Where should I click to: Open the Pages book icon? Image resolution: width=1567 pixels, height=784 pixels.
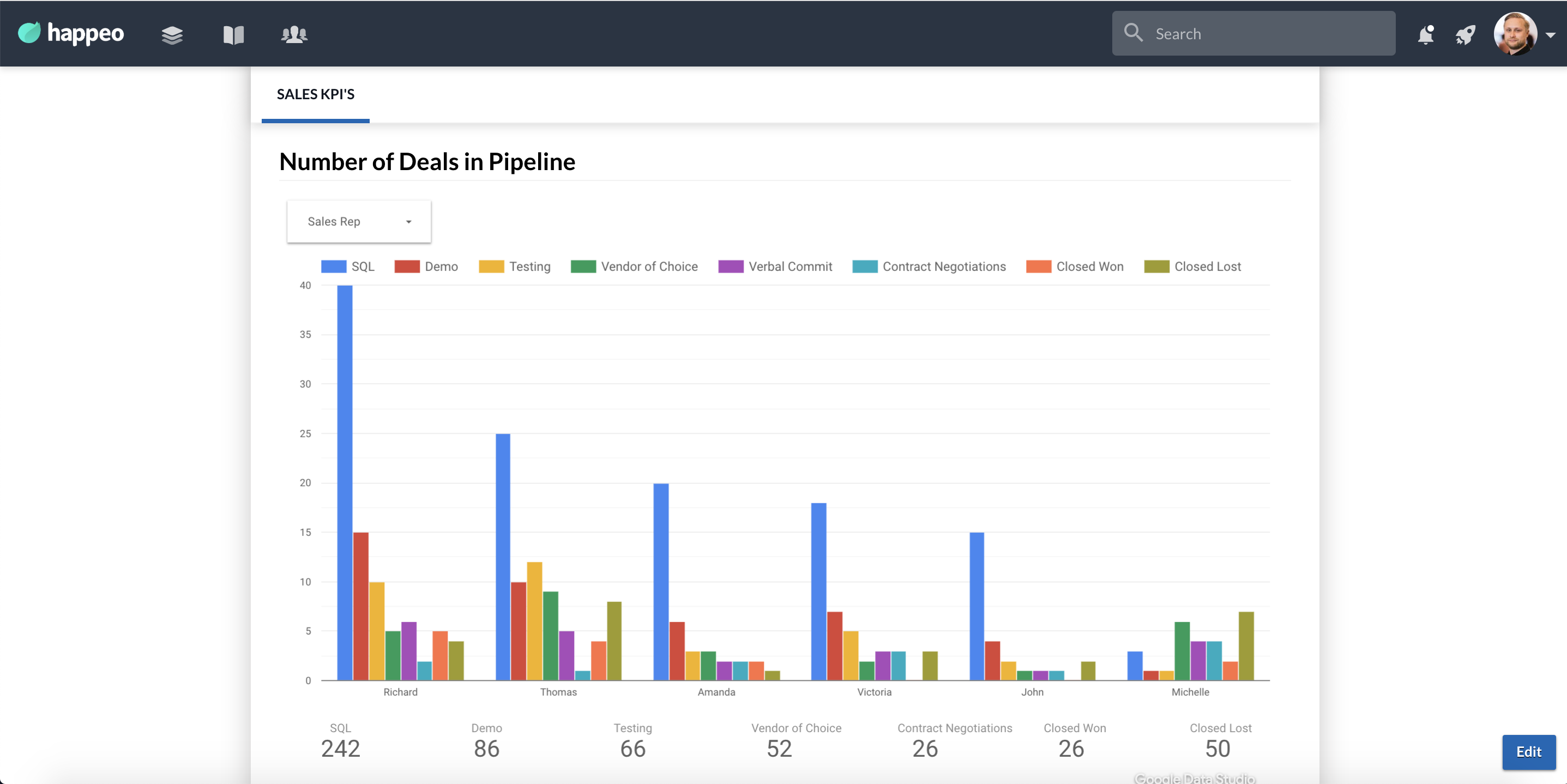click(233, 35)
